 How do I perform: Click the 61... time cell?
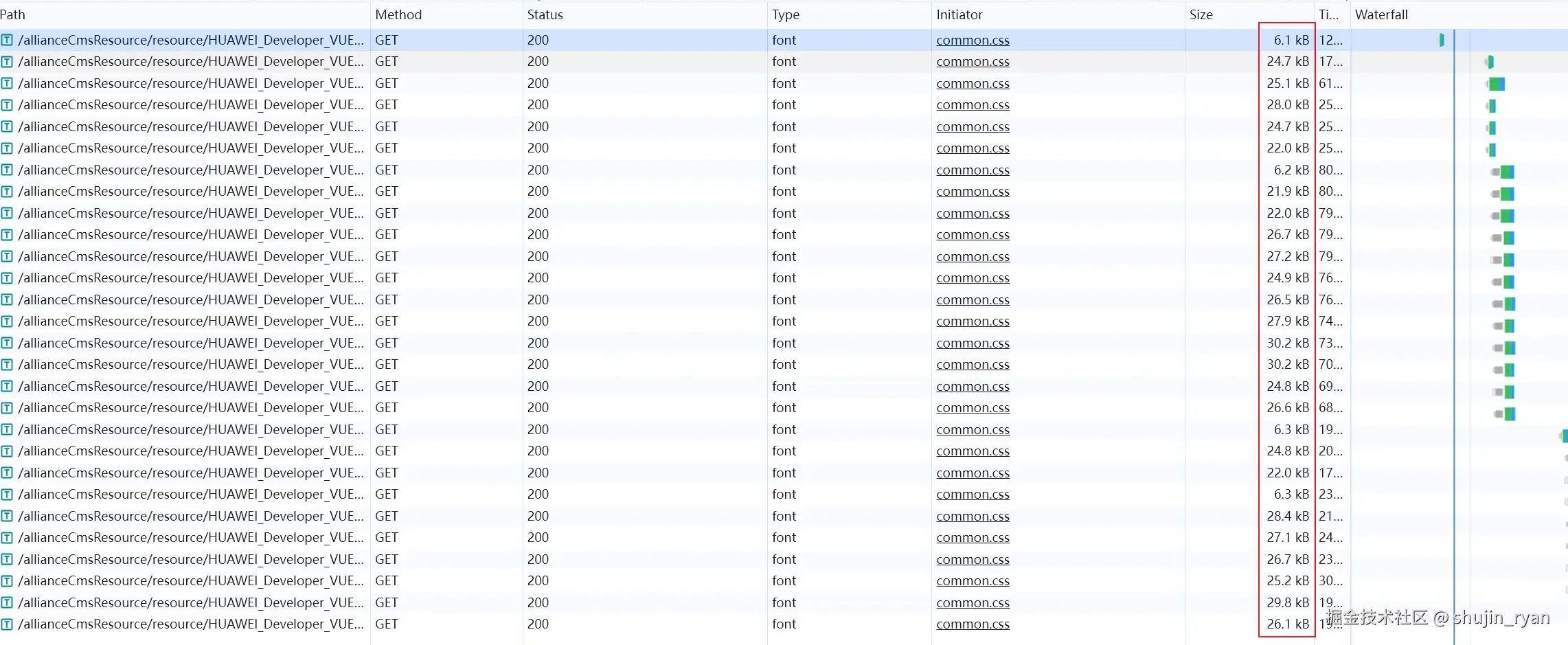pos(1330,83)
